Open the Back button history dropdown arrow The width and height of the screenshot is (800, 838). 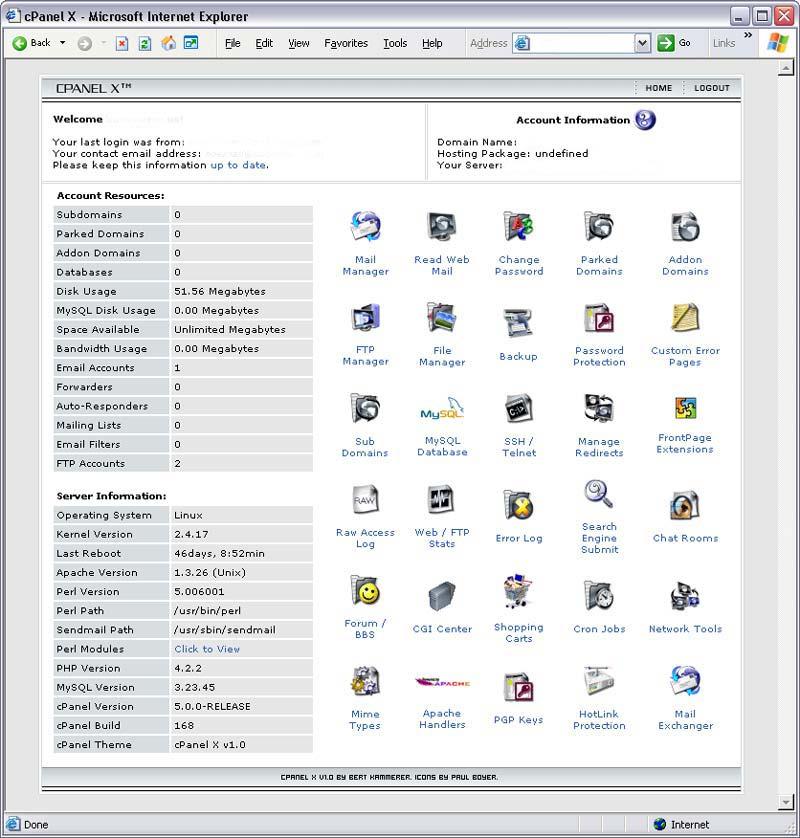pos(63,43)
